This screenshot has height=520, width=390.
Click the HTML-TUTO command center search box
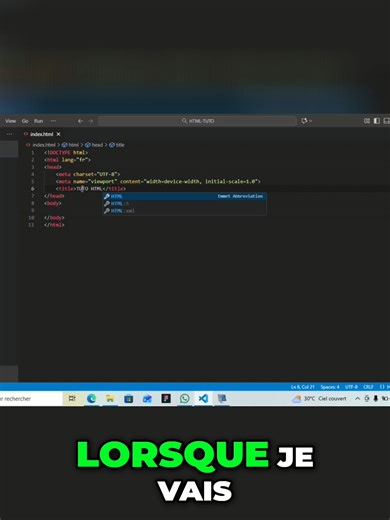(x=197, y=121)
